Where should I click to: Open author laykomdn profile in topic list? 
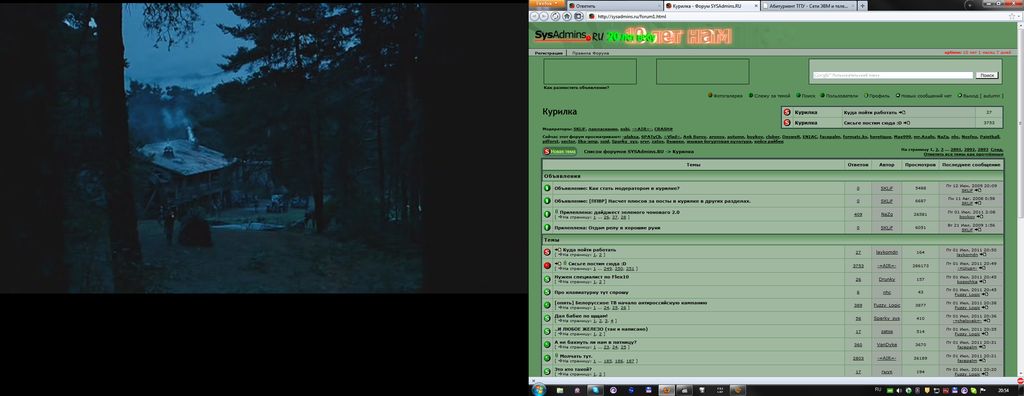click(x=886, y=252)
